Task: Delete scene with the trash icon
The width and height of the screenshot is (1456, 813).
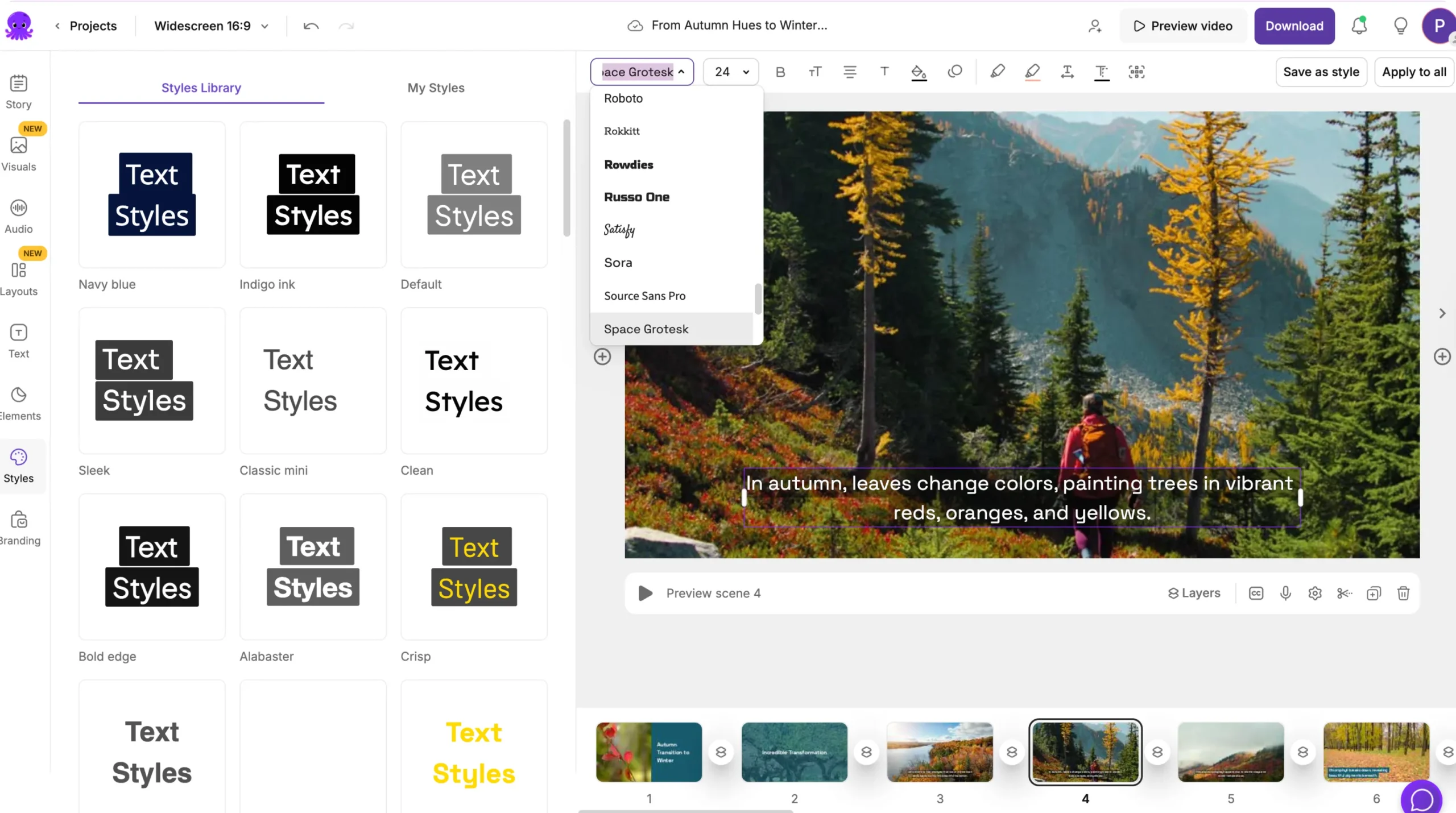Action: pyautogui.click(x=1403, y=593)
